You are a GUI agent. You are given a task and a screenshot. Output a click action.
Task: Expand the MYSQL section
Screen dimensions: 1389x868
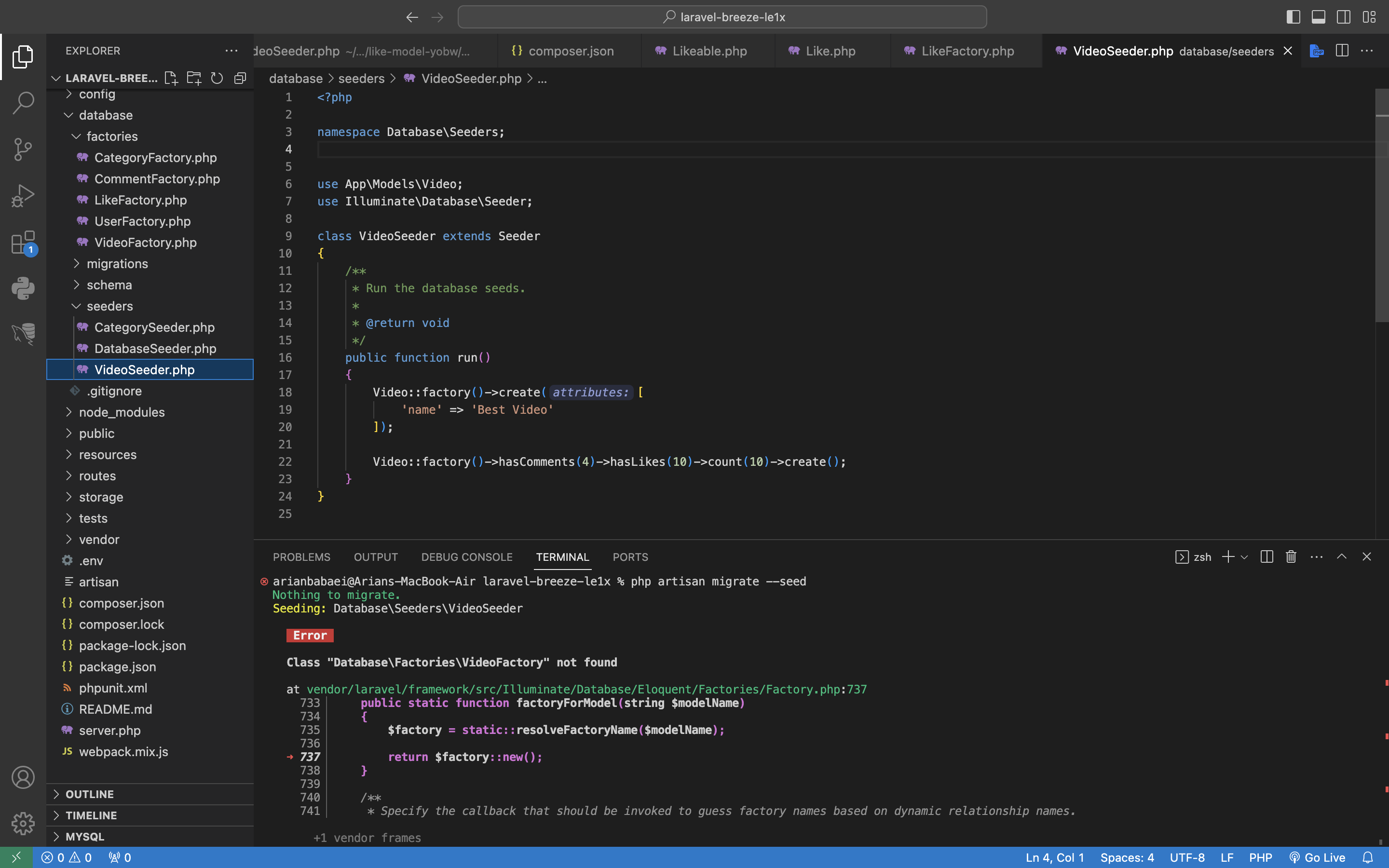click(x=150, y=837)
